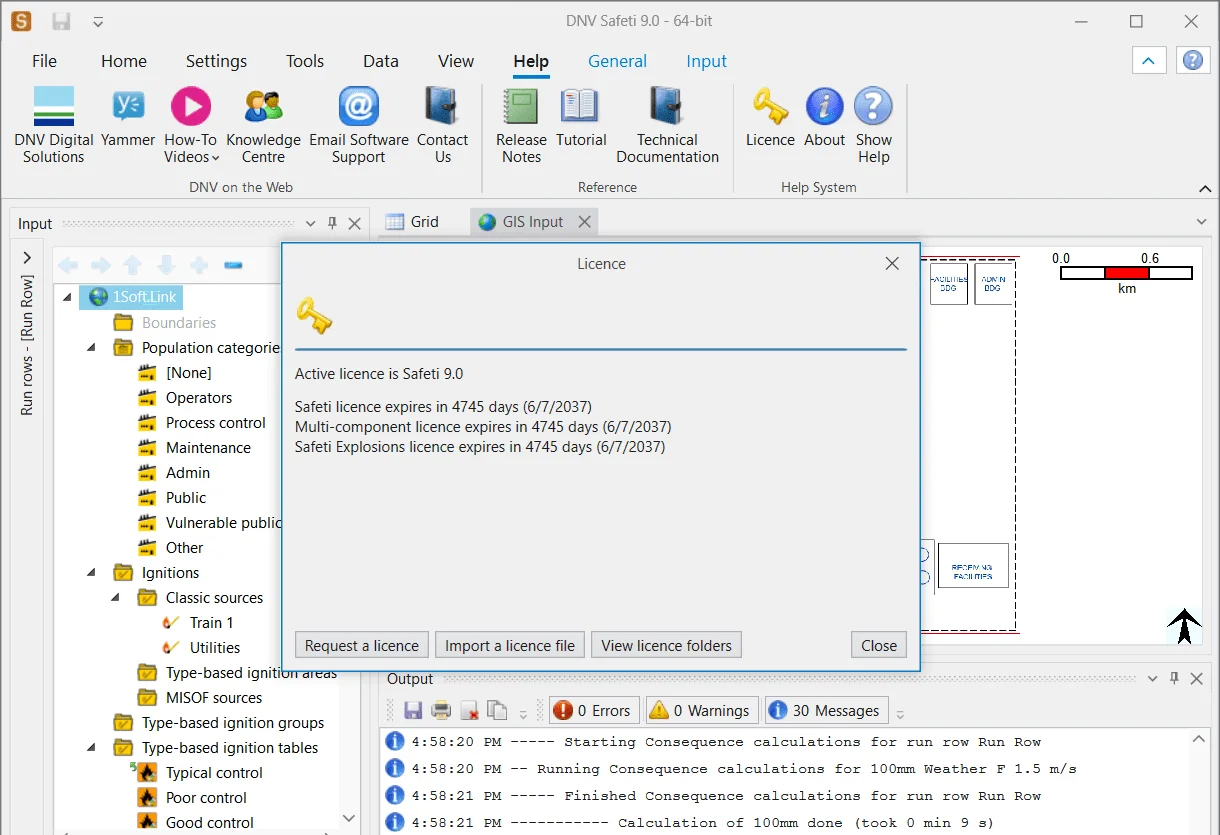Image resolution: width=1220 pixels, height=835 pixels.
Task: Collapse Type-based ignition tables node
Action: point(92,748)
